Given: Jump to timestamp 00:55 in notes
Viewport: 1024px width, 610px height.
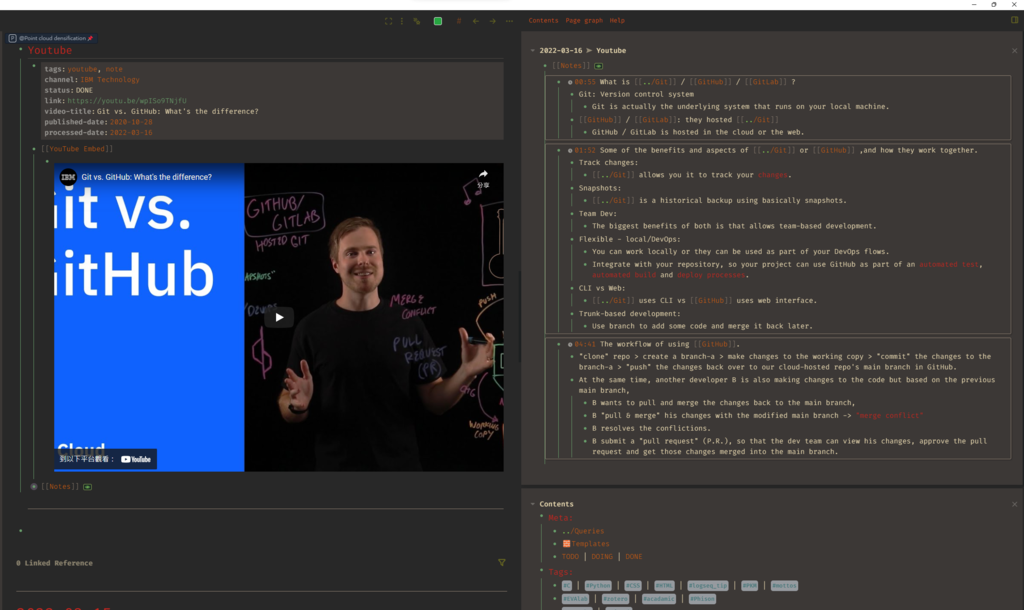Looking at the screenshot, I should click(x=584, y=82).
